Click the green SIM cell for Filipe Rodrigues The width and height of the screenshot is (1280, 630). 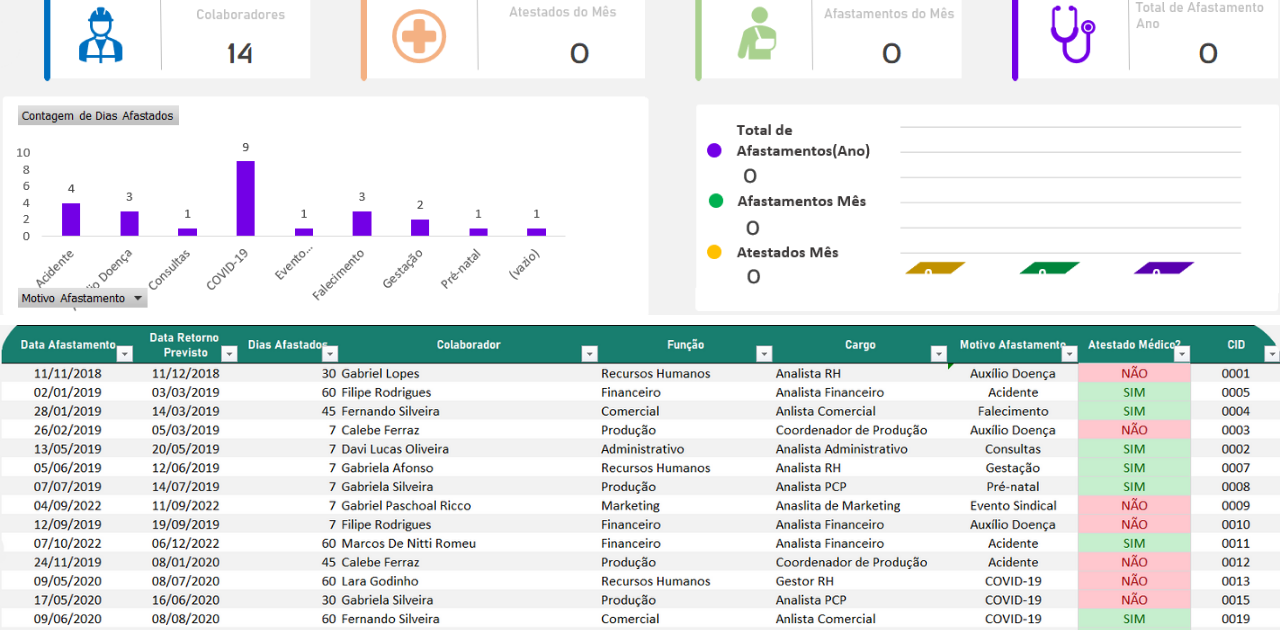click(x=1134, y=392)
